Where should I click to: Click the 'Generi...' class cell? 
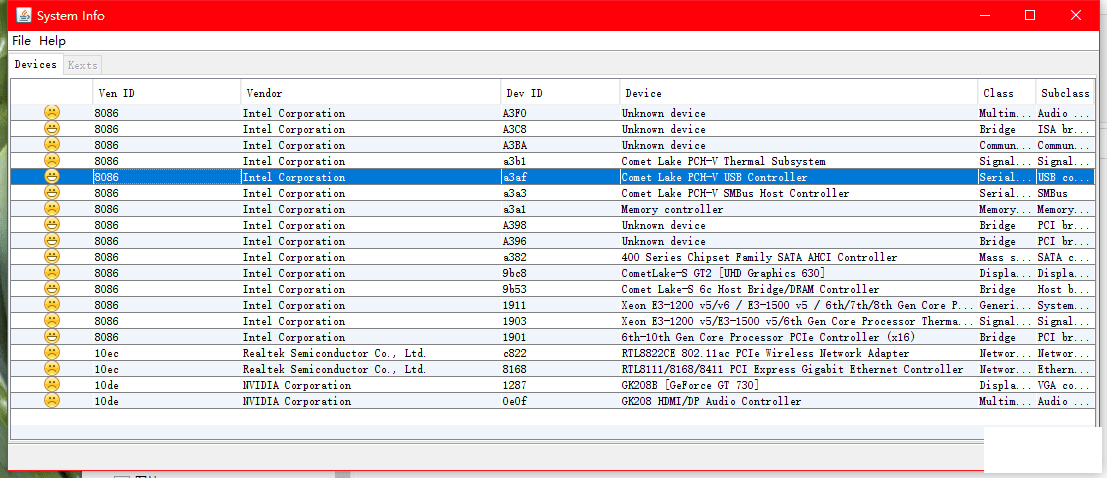pyautogui.click(x=1006, y=305)
